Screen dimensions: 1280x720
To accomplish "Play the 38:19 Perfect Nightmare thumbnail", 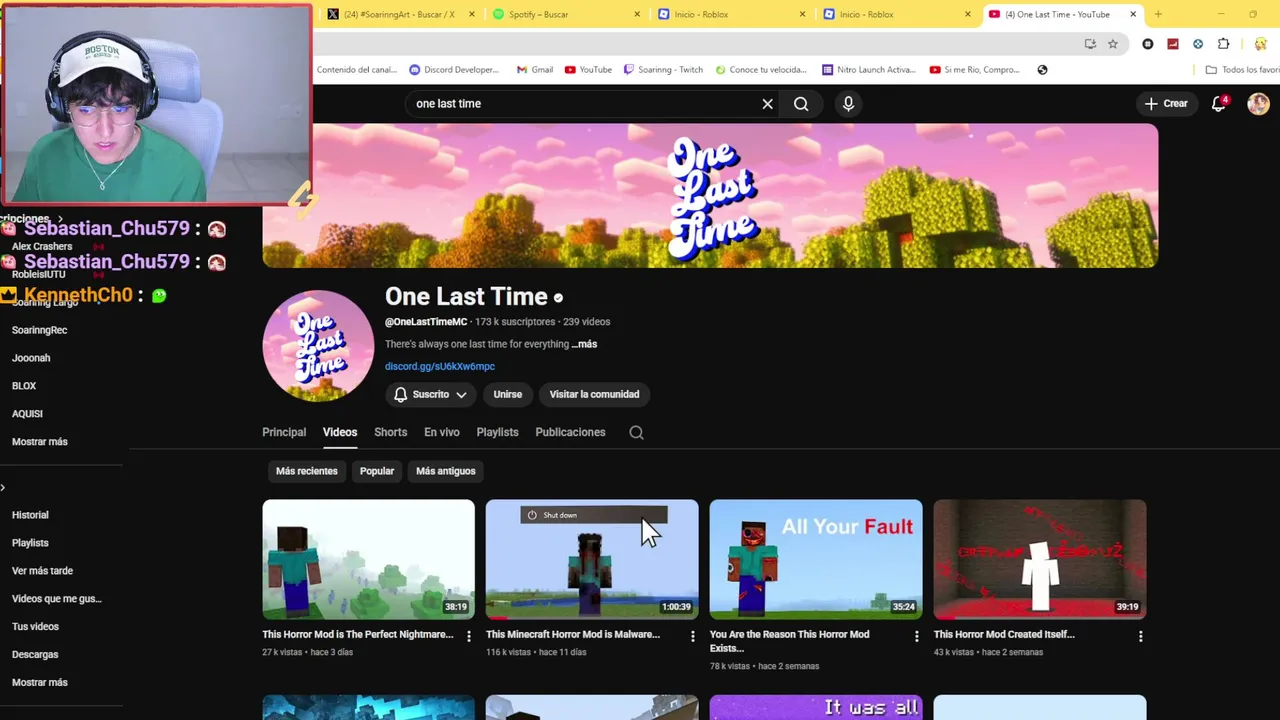I will [368, 560].
